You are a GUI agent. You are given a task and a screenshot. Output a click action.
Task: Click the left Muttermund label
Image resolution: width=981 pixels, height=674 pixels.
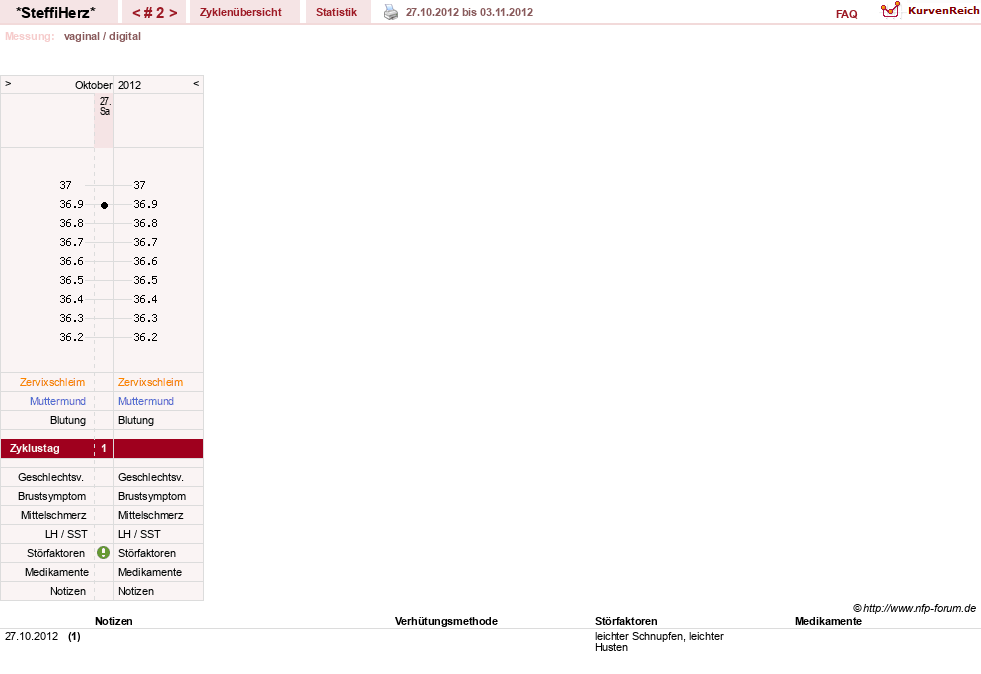[58, 401]
